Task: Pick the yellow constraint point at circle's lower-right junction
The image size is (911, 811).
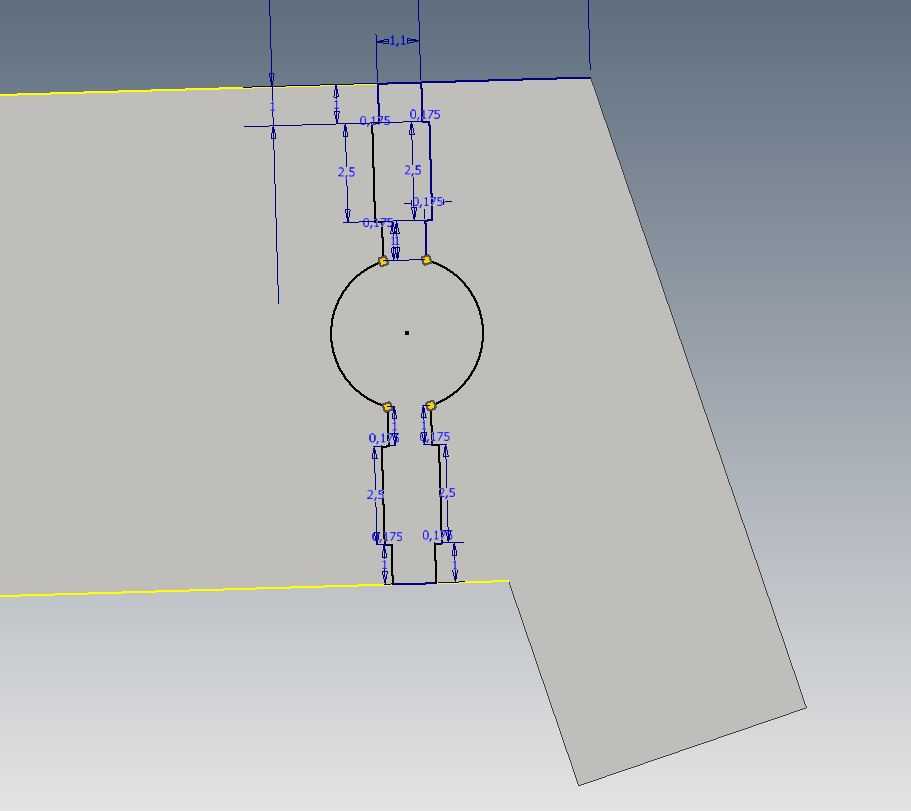Action: (431, 405)
